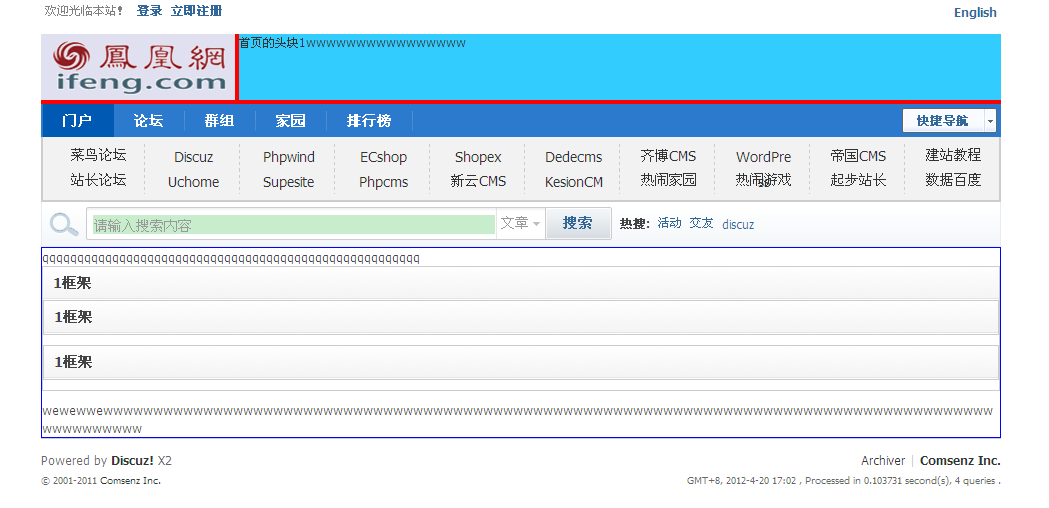Open the 快捷导航 quick navigation dropdown
The height and width of the screenshot is (508, 1049).
click(x=949, y=120)
